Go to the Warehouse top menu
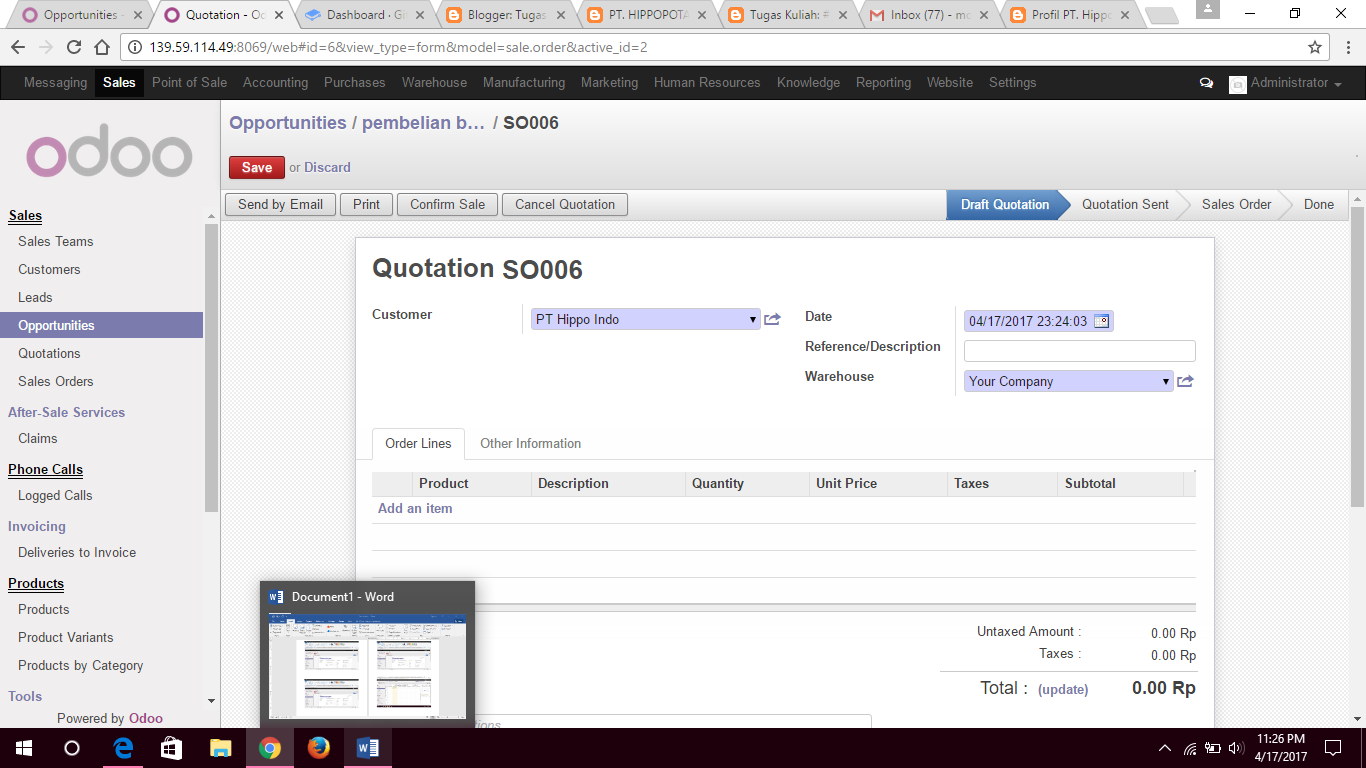This screenshot has width=1366, height=768. pos(434,83)
